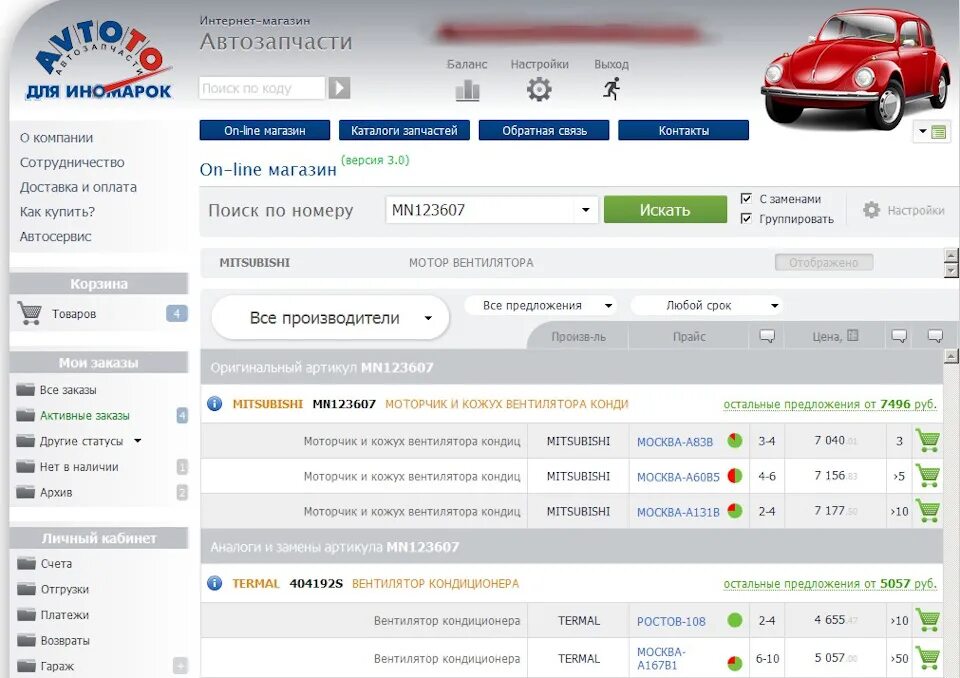Screen dimensions: 960x678
Task: Open the Любой срок dropdown
Action: [x=707, y=305]
